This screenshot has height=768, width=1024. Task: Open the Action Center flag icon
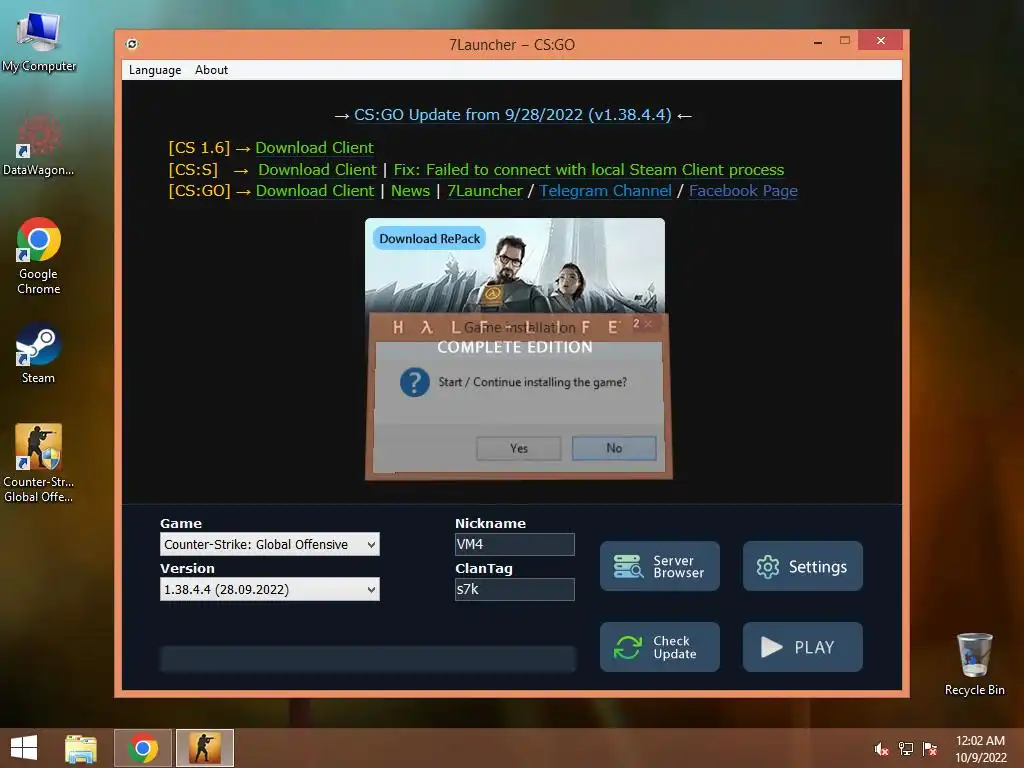(x=930, y=749)
